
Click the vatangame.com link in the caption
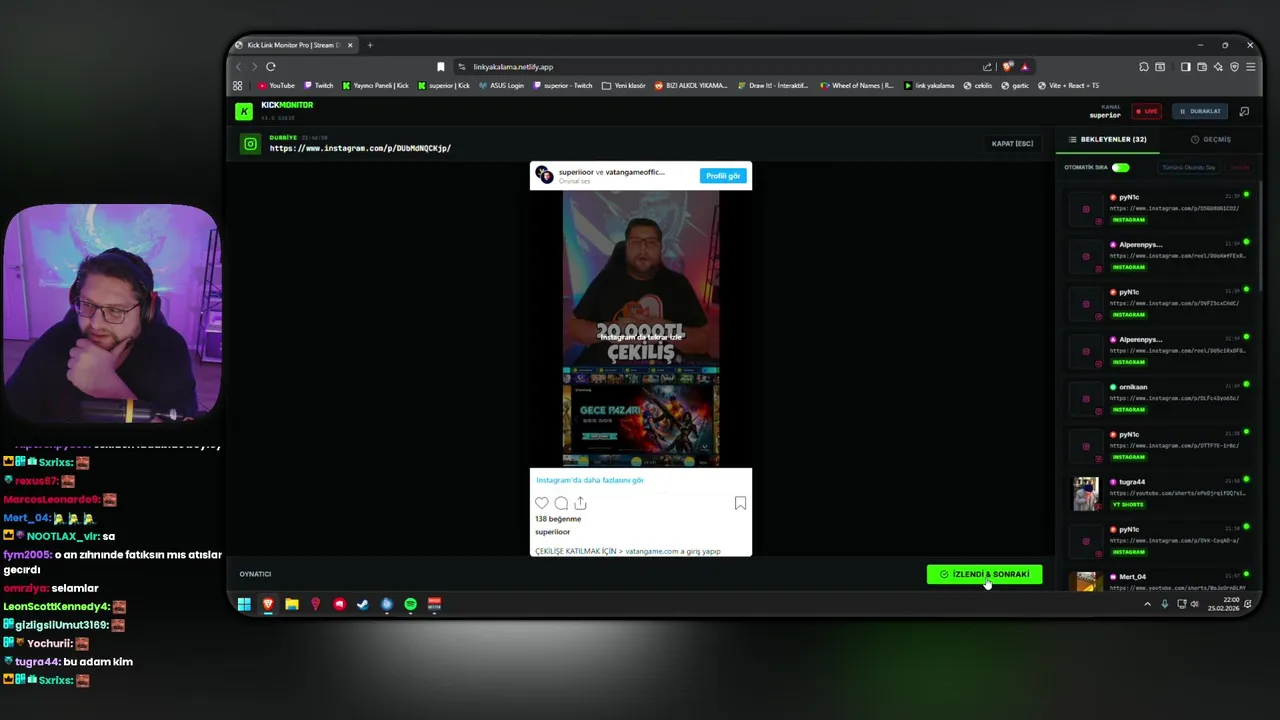tap(651, 551)
